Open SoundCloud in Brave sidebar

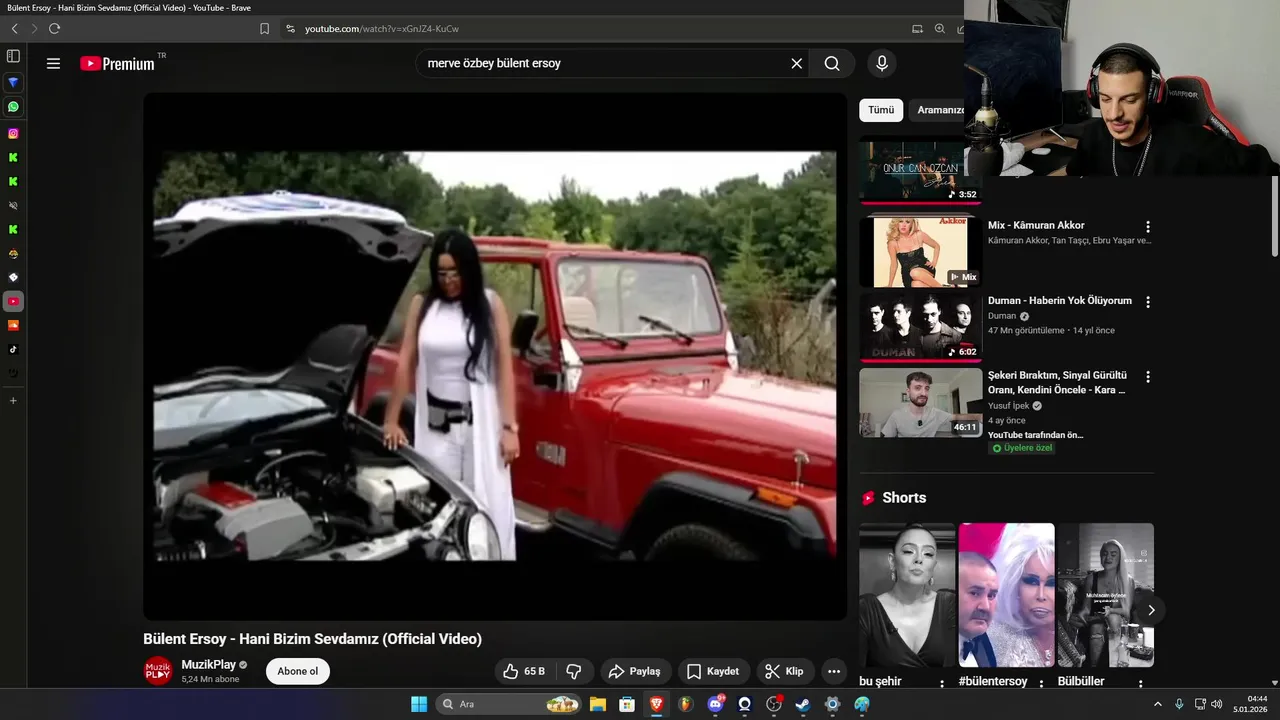click(13, 325)
